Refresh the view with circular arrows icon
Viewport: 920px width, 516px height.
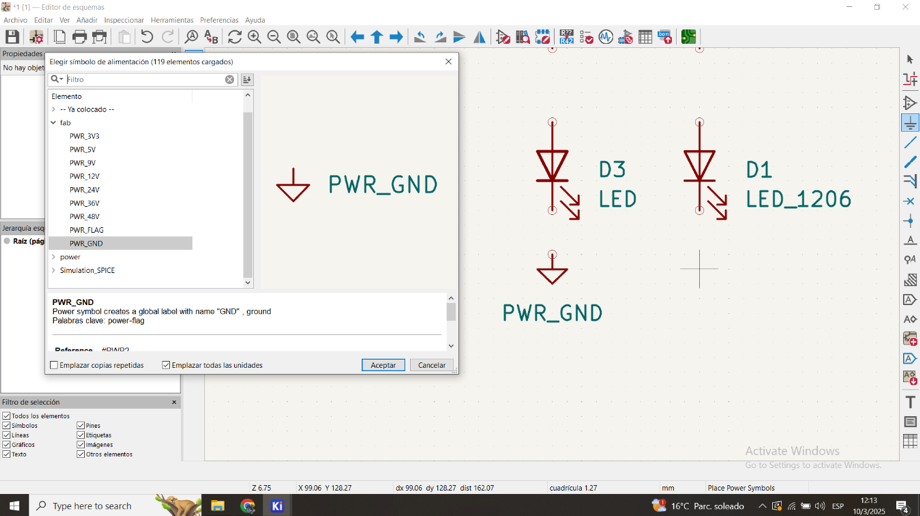click(x=235, y=37)
